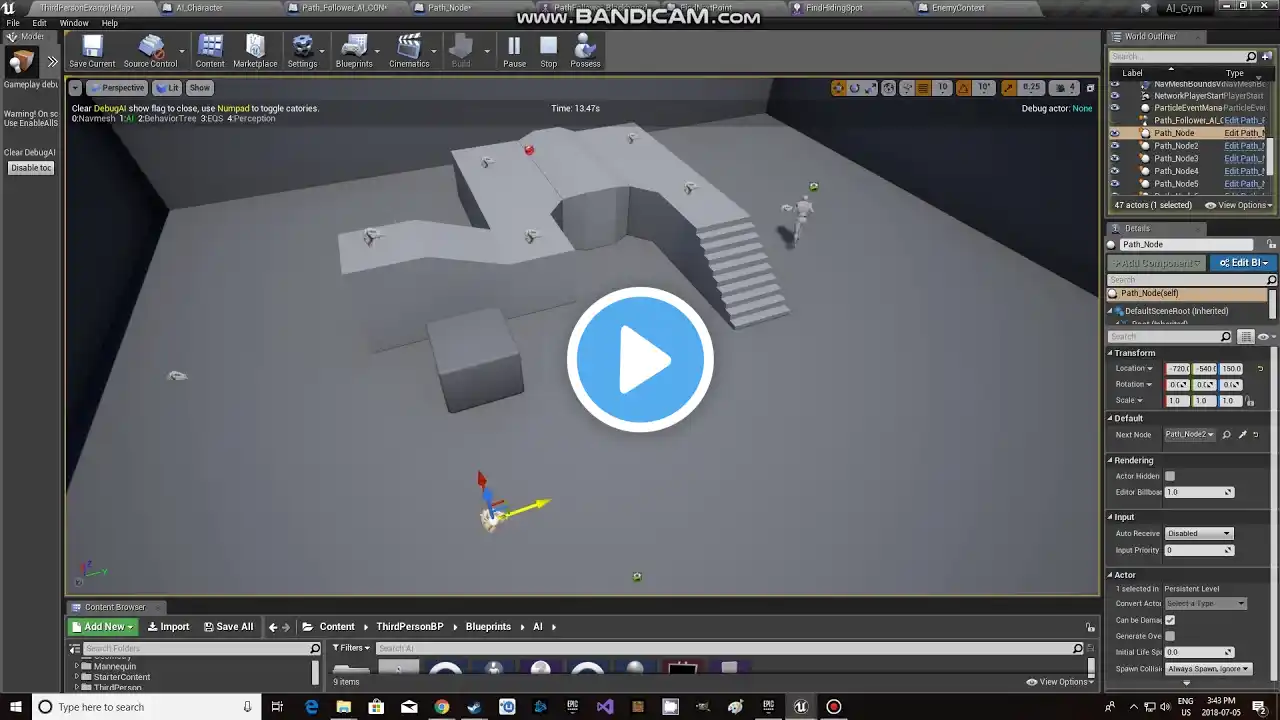Toggle grid snapping in the viewport toolbar
The height and width of the screenshot is (720, 1280).
click(x=924, y=88)
